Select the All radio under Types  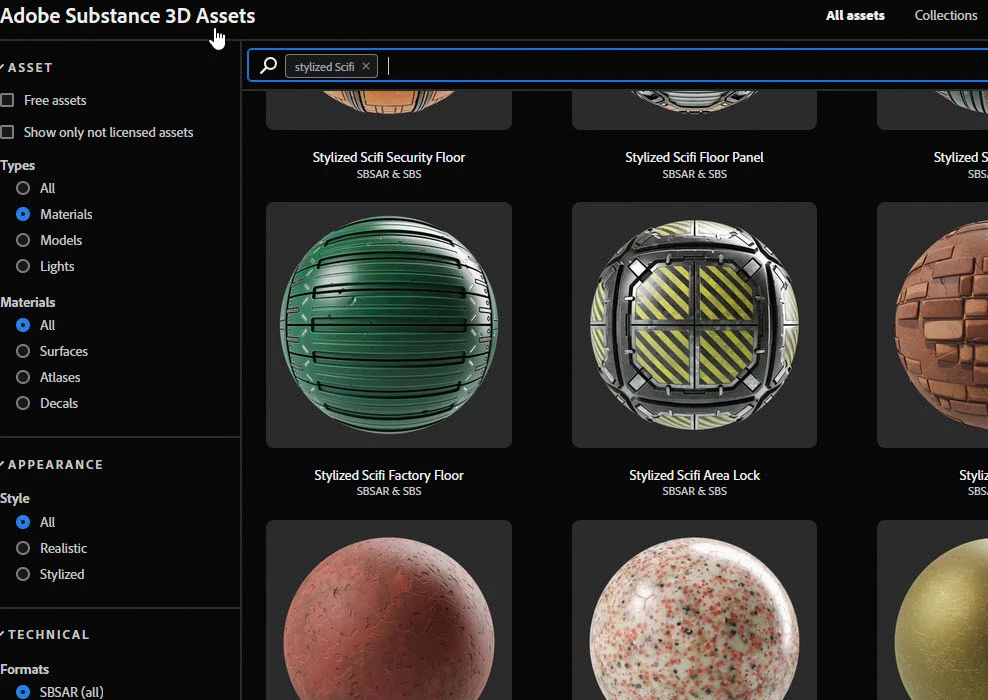[23, 188]
